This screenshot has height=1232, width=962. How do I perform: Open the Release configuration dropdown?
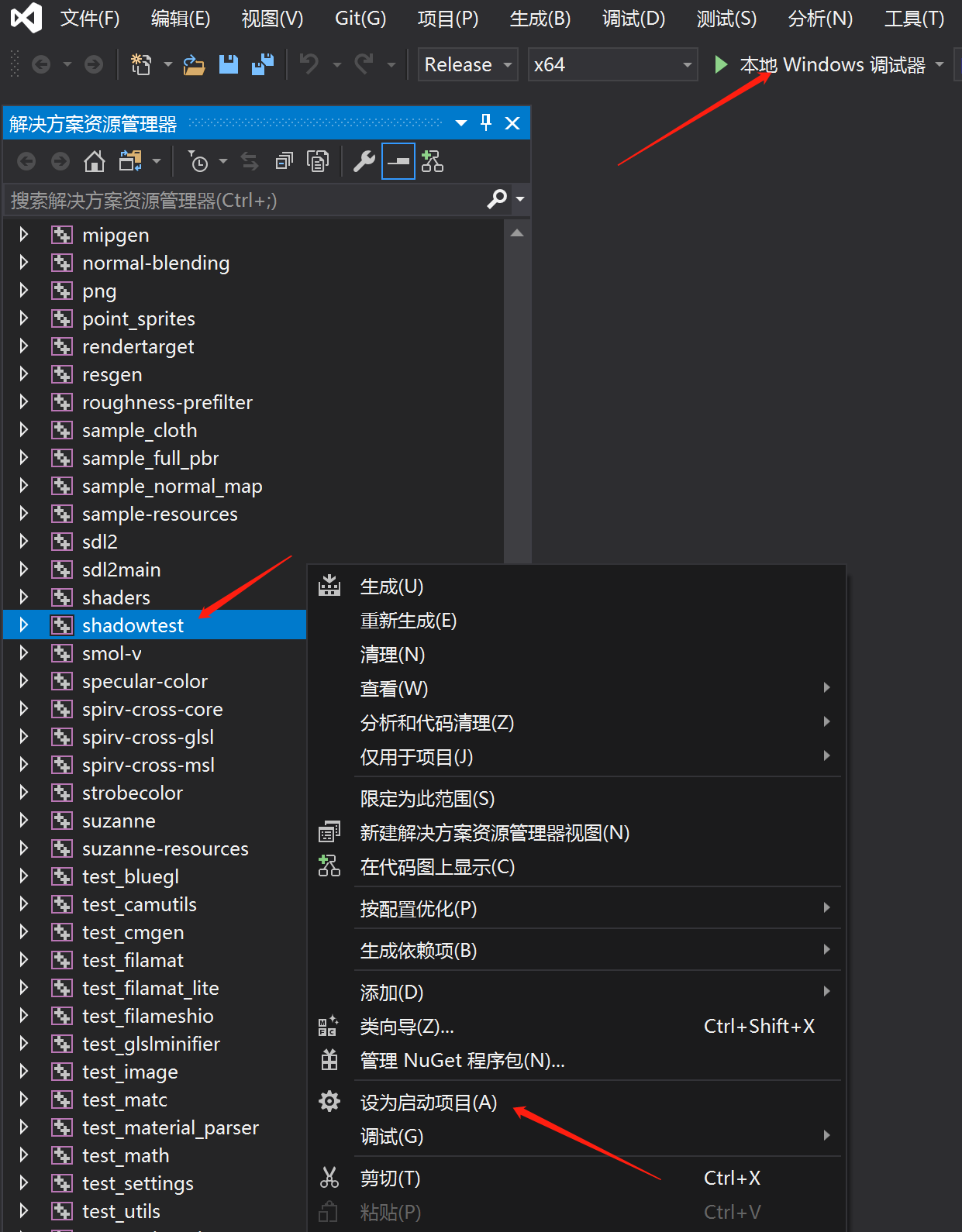point(468,64)
